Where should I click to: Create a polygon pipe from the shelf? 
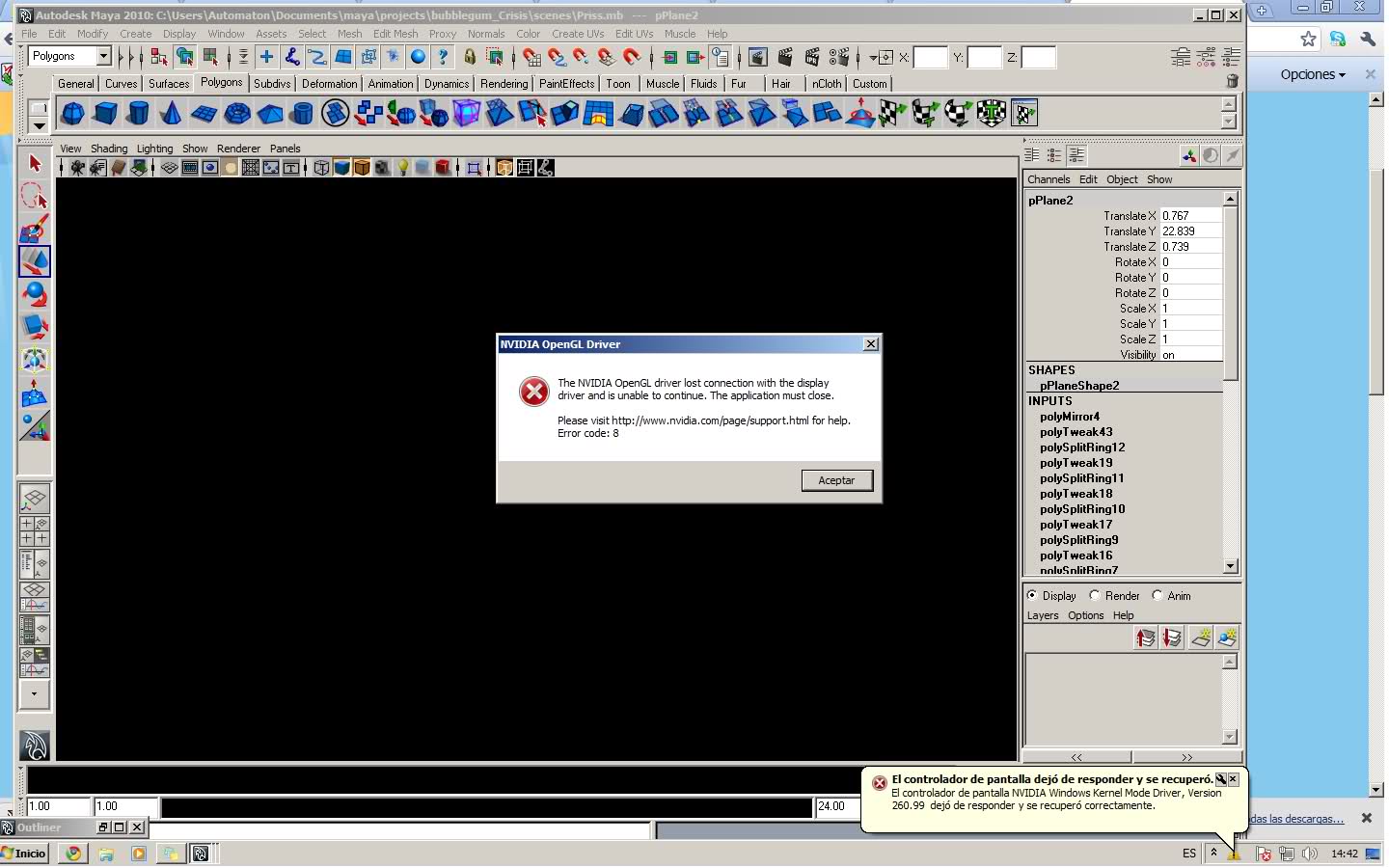302,114
